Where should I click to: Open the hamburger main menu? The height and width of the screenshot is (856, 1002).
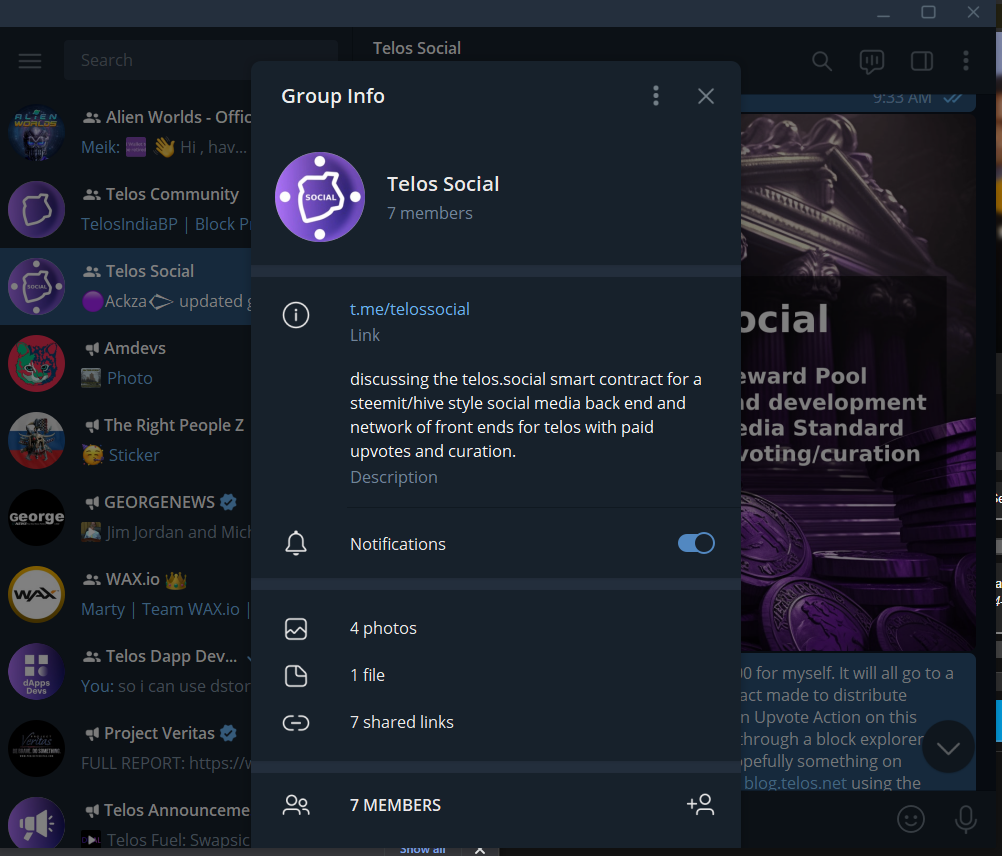coord(30,61)
